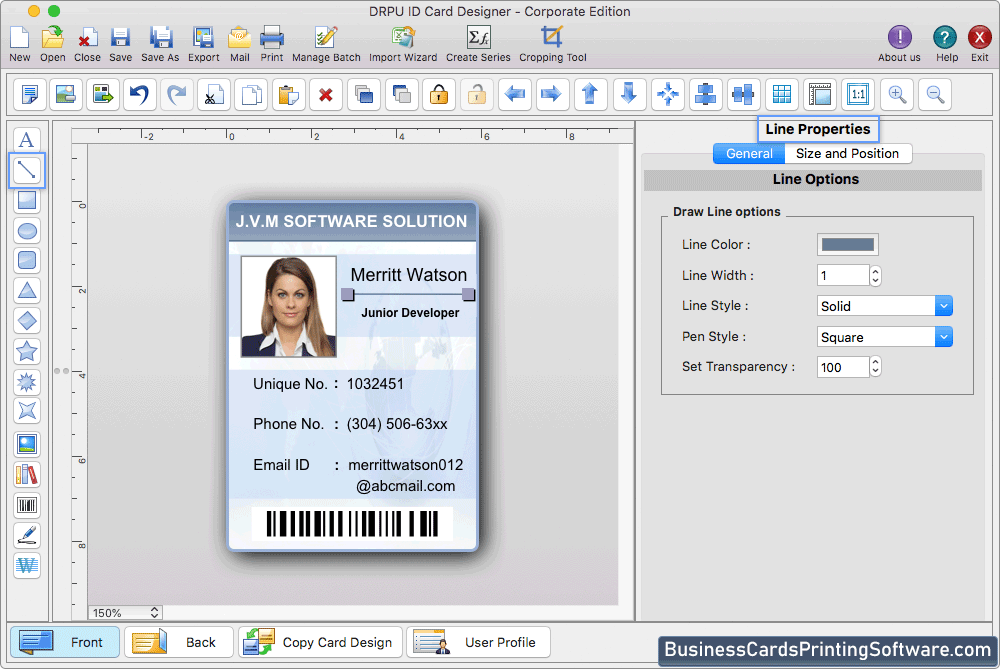
Task: Select the Merritt Watson name text
Action: (x=409, y=275)
